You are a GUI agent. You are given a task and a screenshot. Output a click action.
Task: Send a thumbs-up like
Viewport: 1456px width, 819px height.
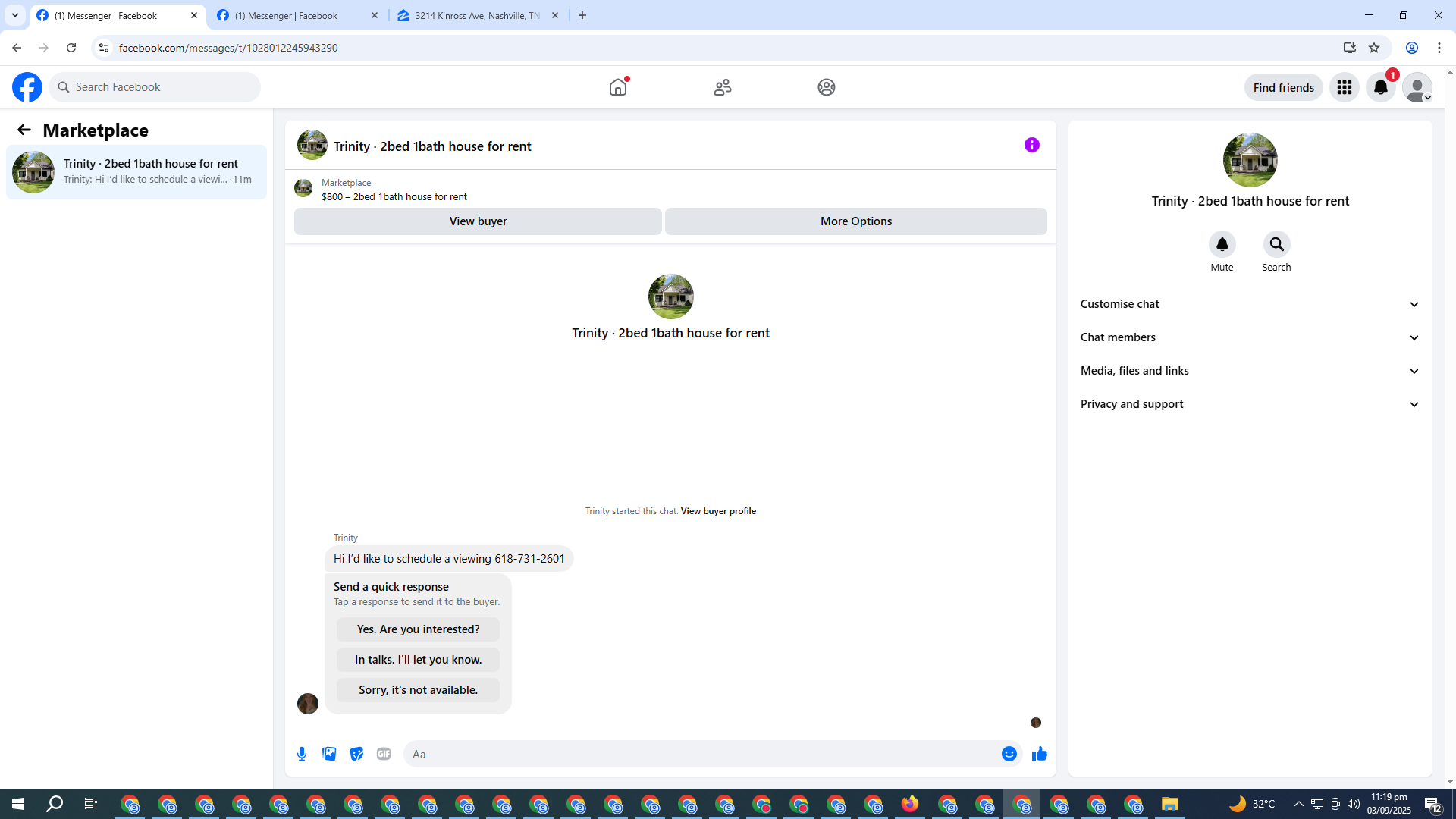click(x=1040, y=754)
